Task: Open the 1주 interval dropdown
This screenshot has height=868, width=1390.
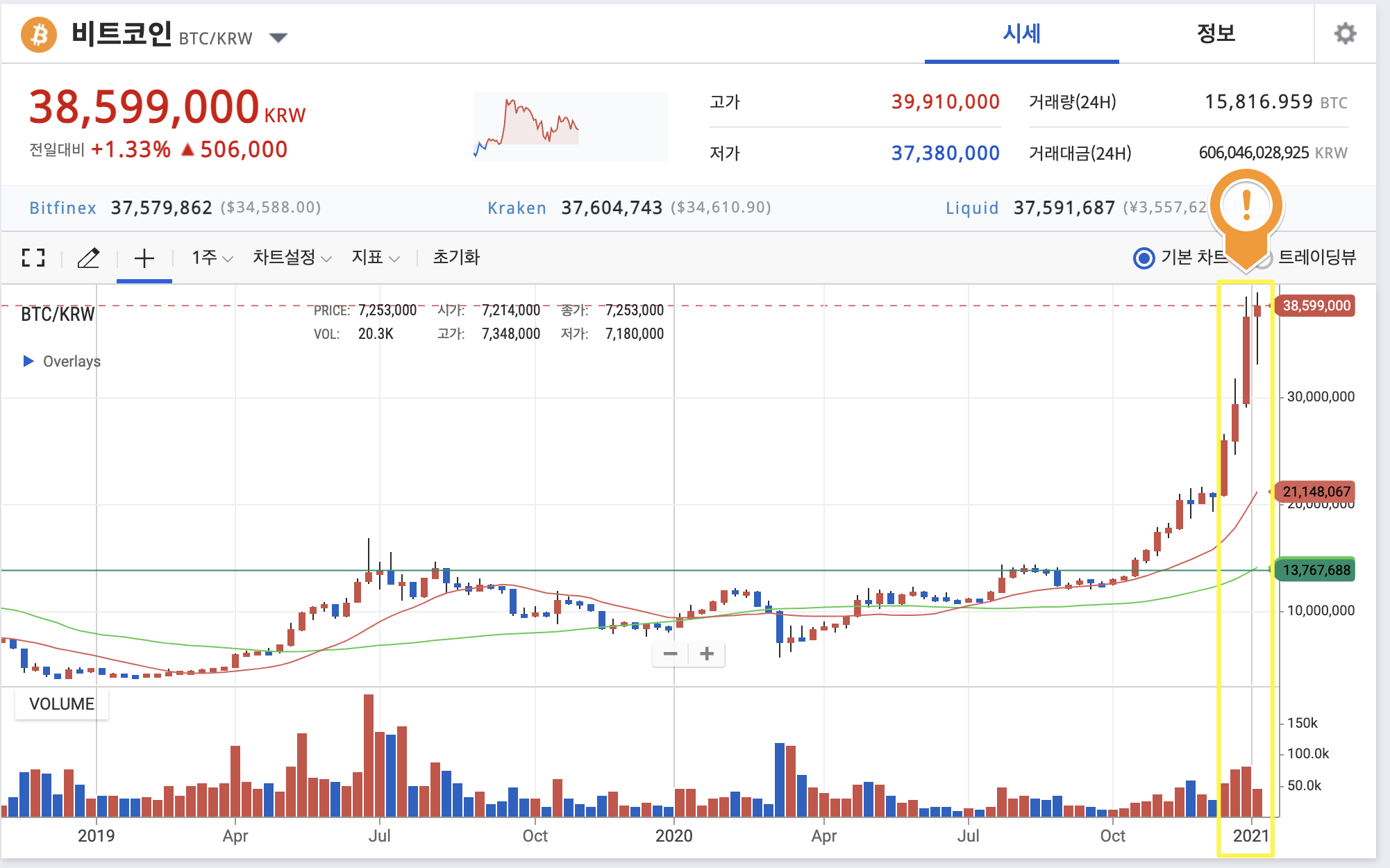Action: (x=212, y=258)
